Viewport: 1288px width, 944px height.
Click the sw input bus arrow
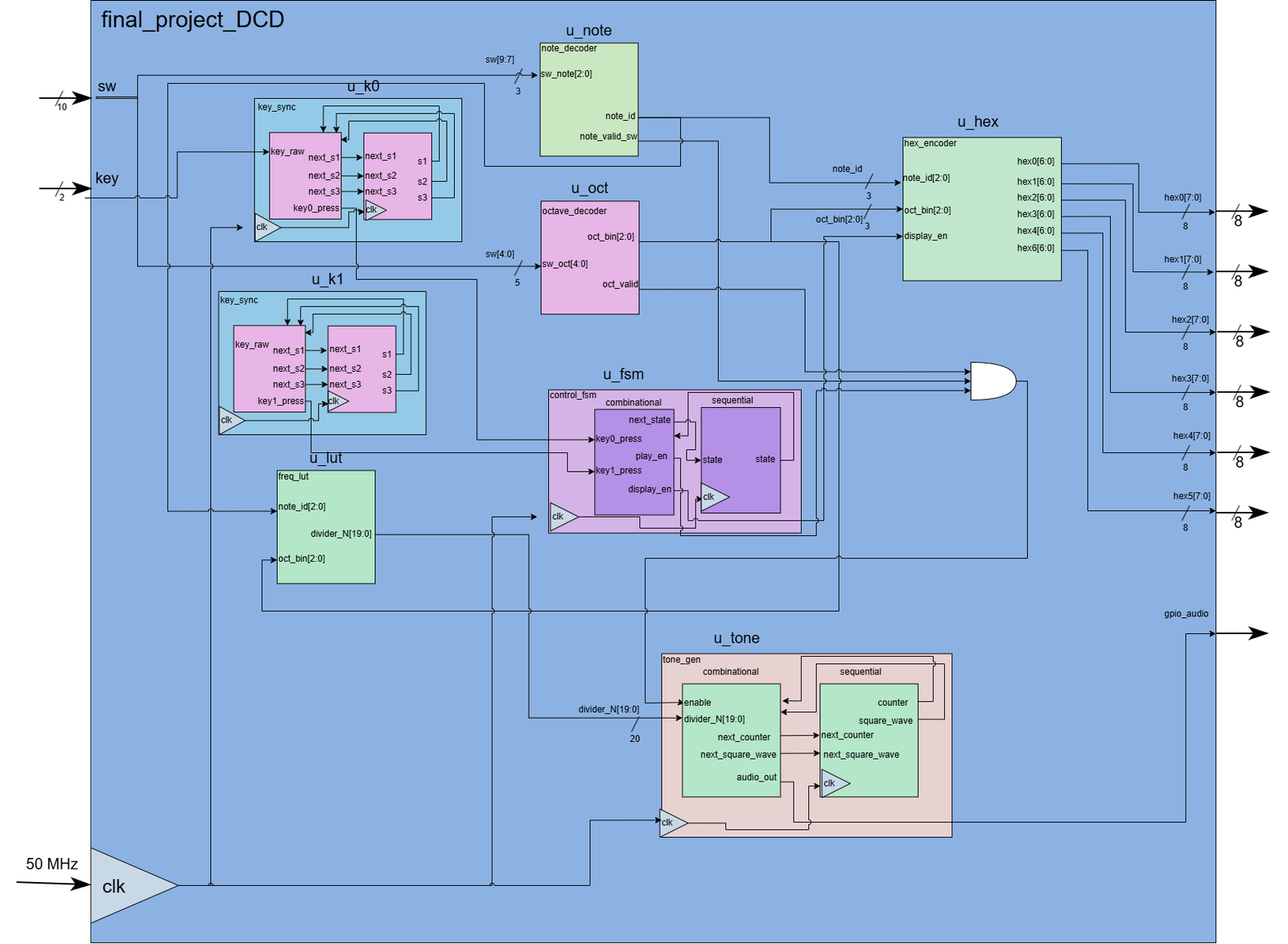[x=66, y=98]
